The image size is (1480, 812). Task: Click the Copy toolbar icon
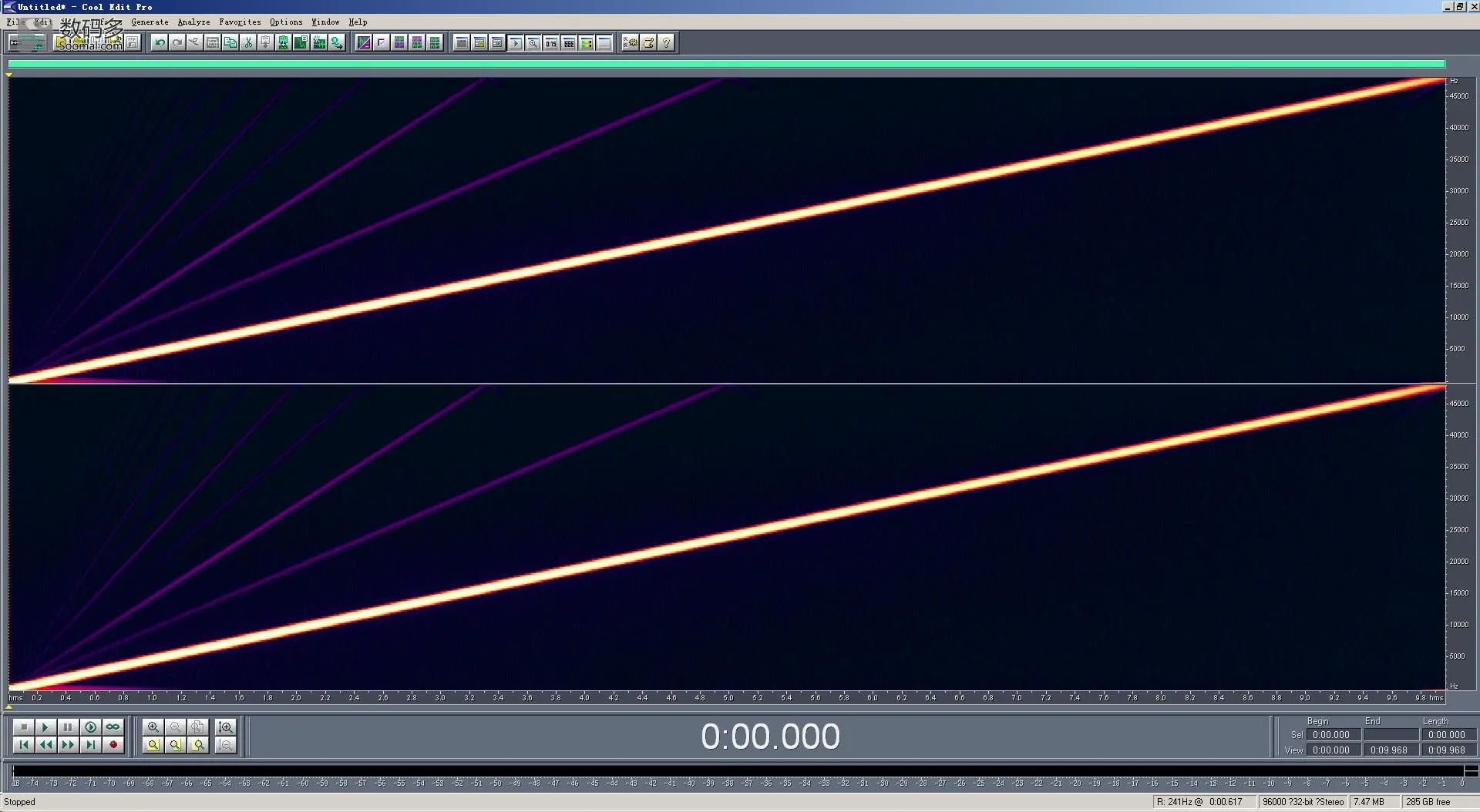(x=230, y=42)
